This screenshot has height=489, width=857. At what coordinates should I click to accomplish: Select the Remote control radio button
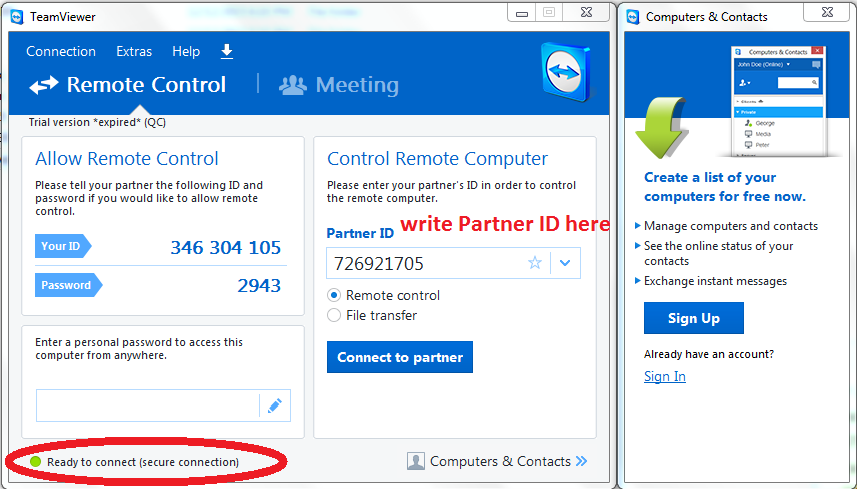pyautogui.click(x=333, y=296)
